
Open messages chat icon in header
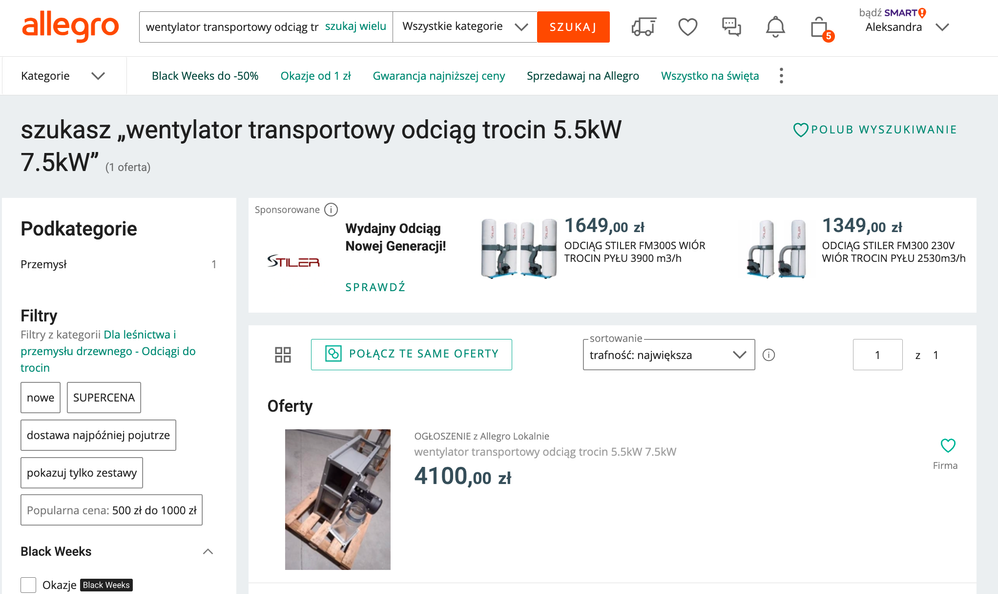731,27
